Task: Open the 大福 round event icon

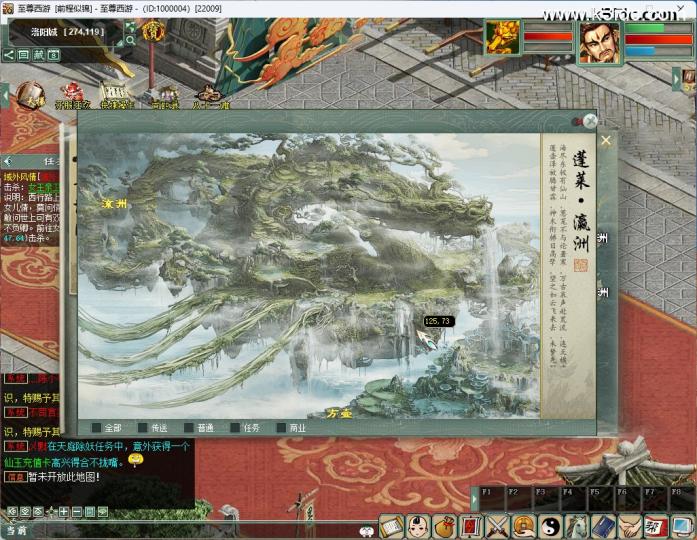Action: (30, 95)
